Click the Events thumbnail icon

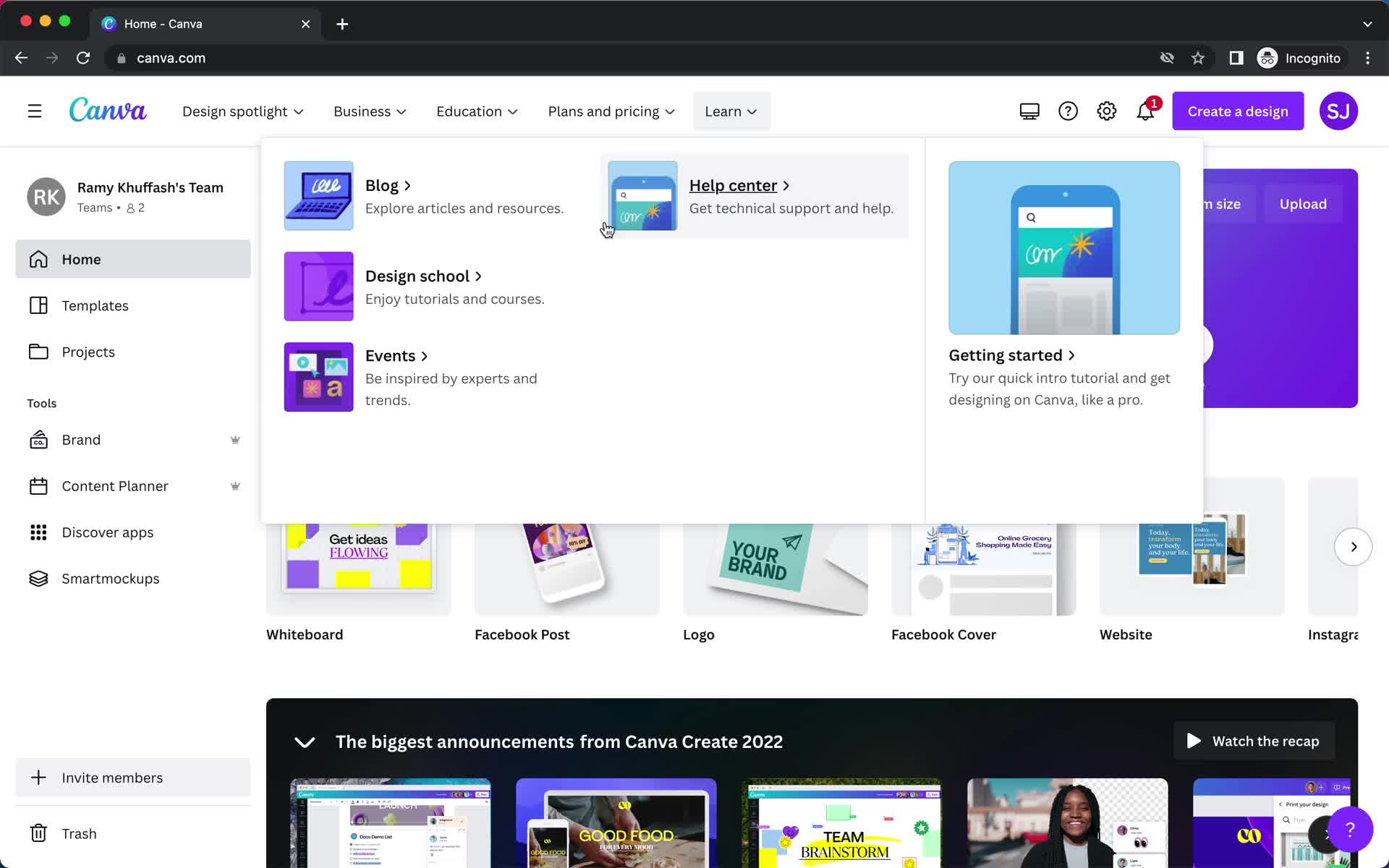(x=318, y=377)
